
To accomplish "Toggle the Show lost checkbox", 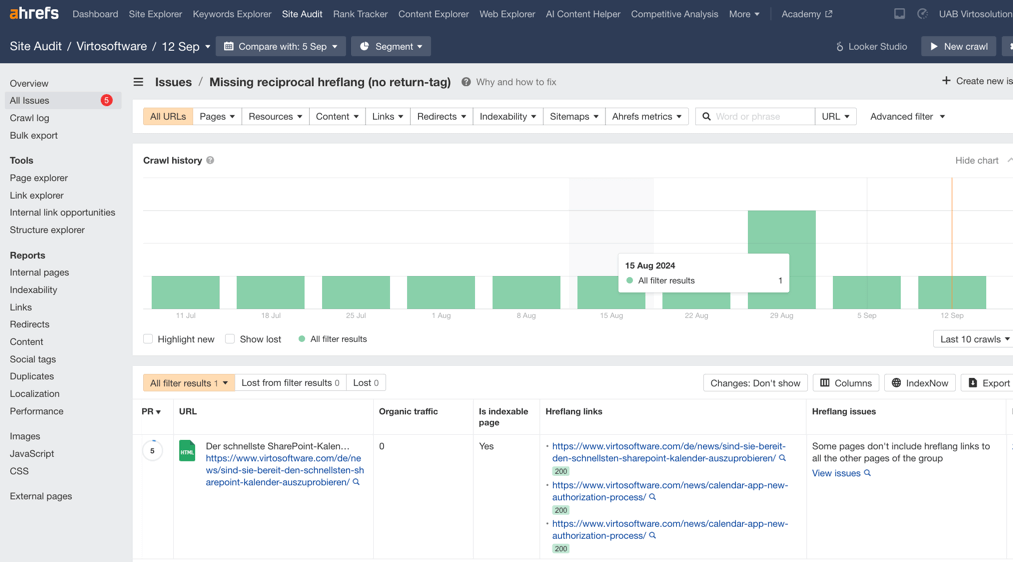I will pos(230,339).
